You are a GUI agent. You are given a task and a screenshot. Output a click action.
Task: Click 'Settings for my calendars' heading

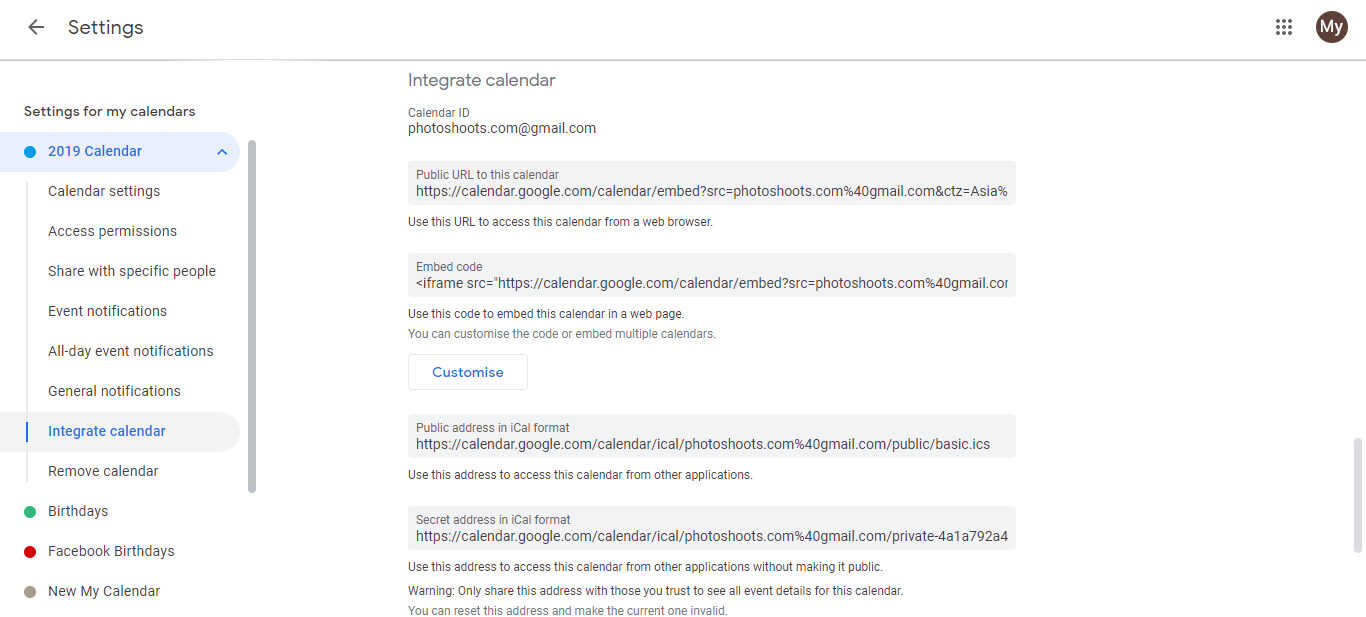(110, 111)
